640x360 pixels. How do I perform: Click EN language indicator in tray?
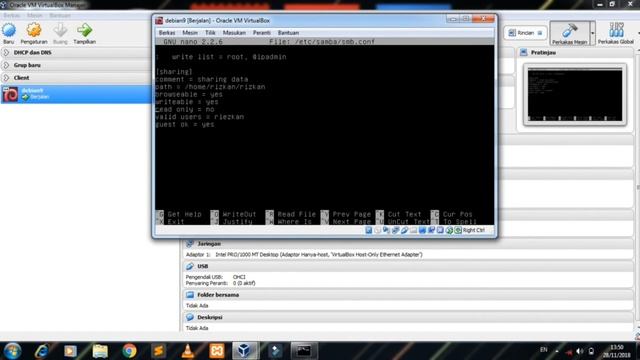(x=544, y=350)
